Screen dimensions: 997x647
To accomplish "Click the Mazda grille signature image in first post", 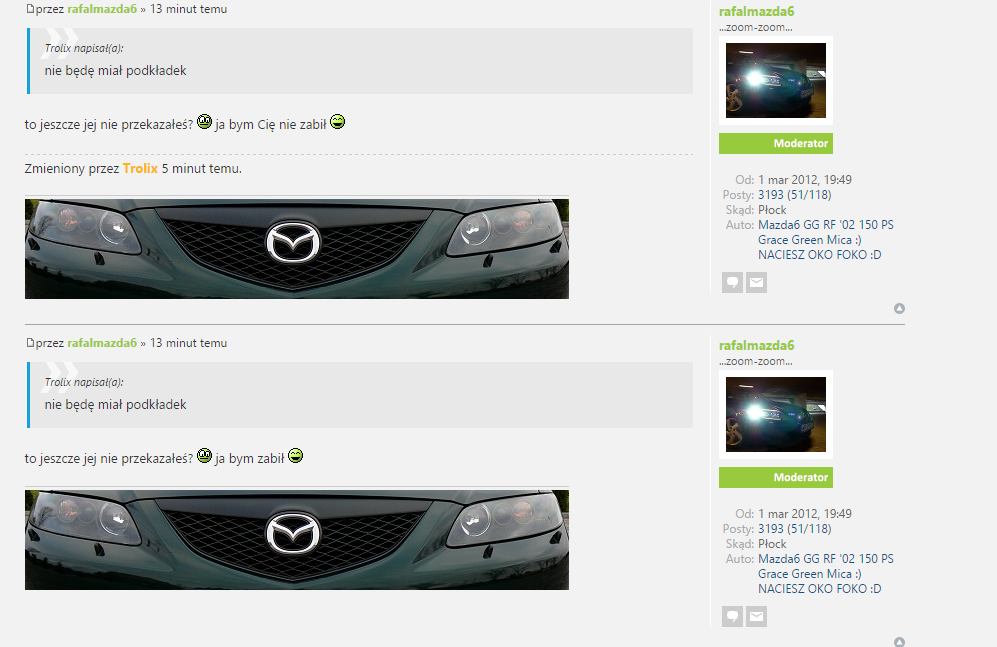I will point(297,249).
